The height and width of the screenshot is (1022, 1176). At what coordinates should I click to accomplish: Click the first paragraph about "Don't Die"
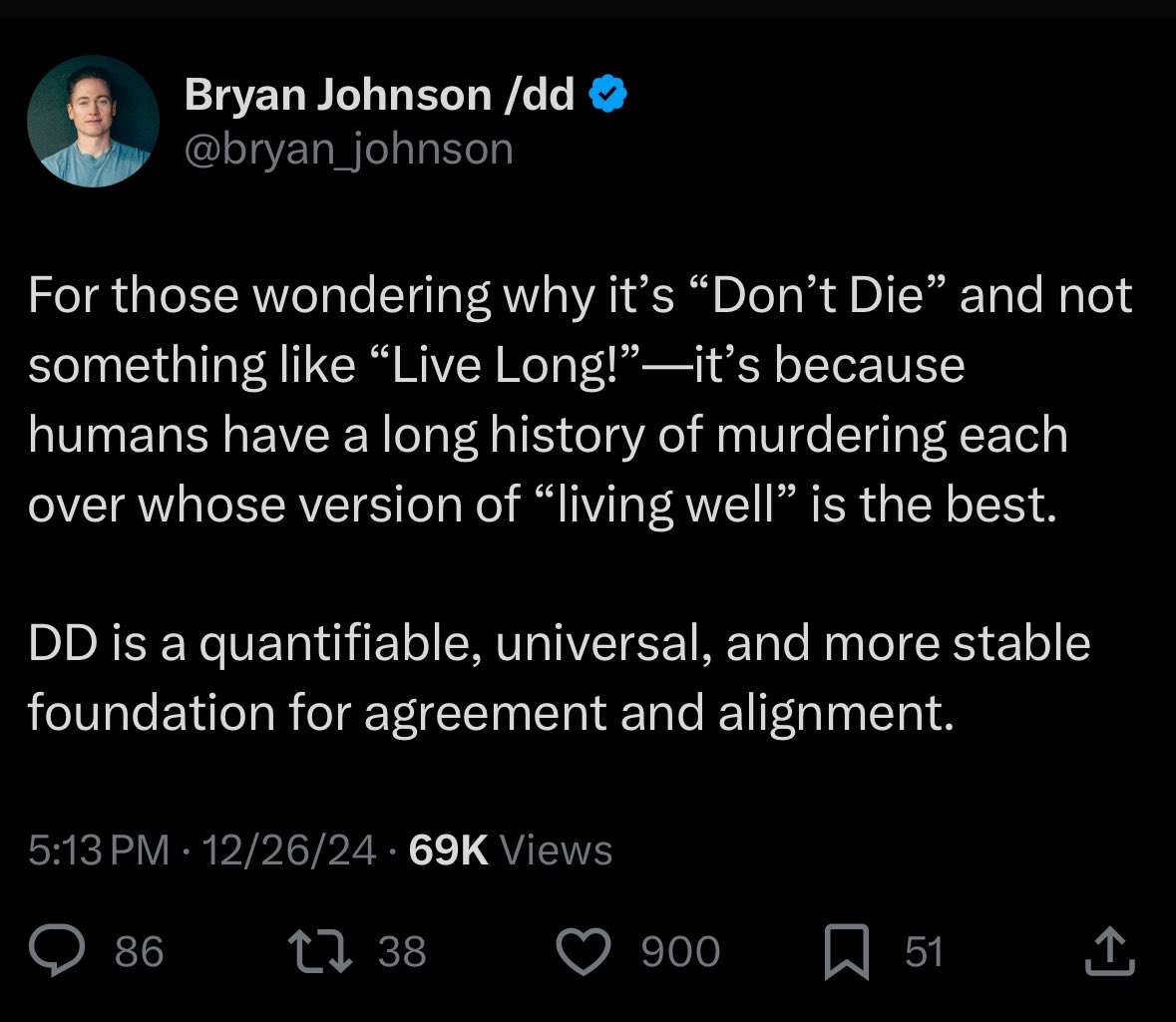(581, 401)
